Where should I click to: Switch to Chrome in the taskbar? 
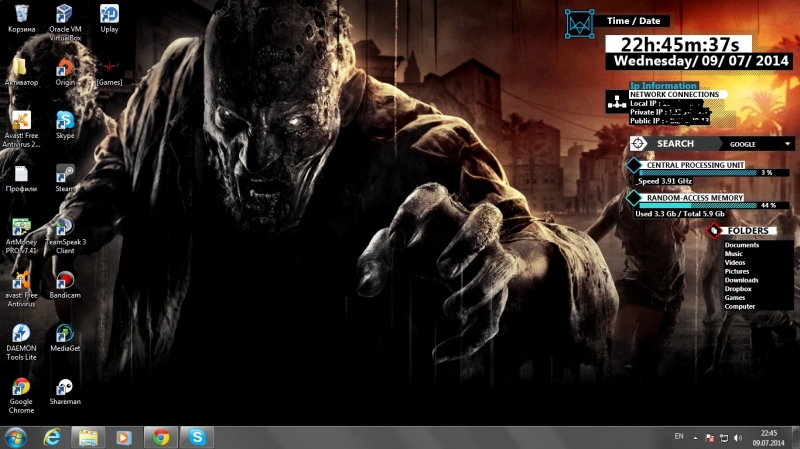[x=161, y=438]
